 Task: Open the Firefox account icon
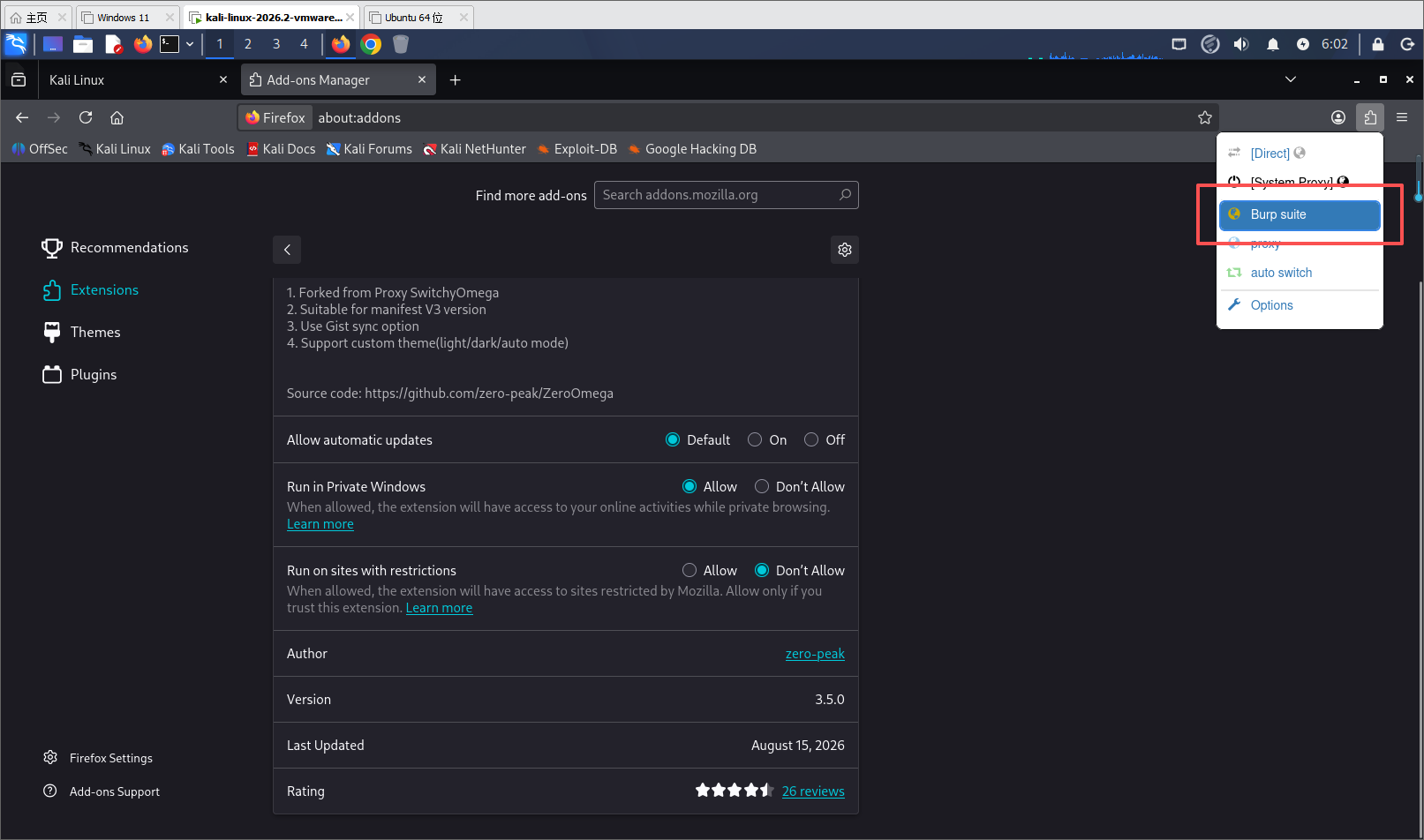[1338, 117]
